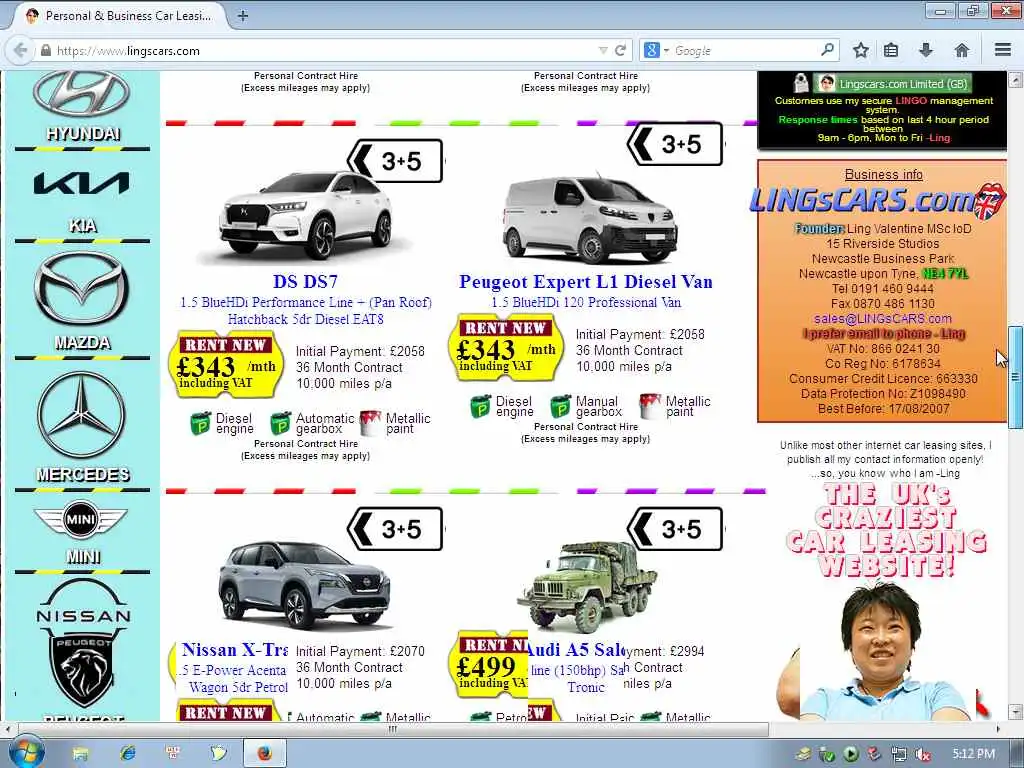1024x768 pixels.
Task: Open the Peugeot lion brand logo
Action: (83, 667)
